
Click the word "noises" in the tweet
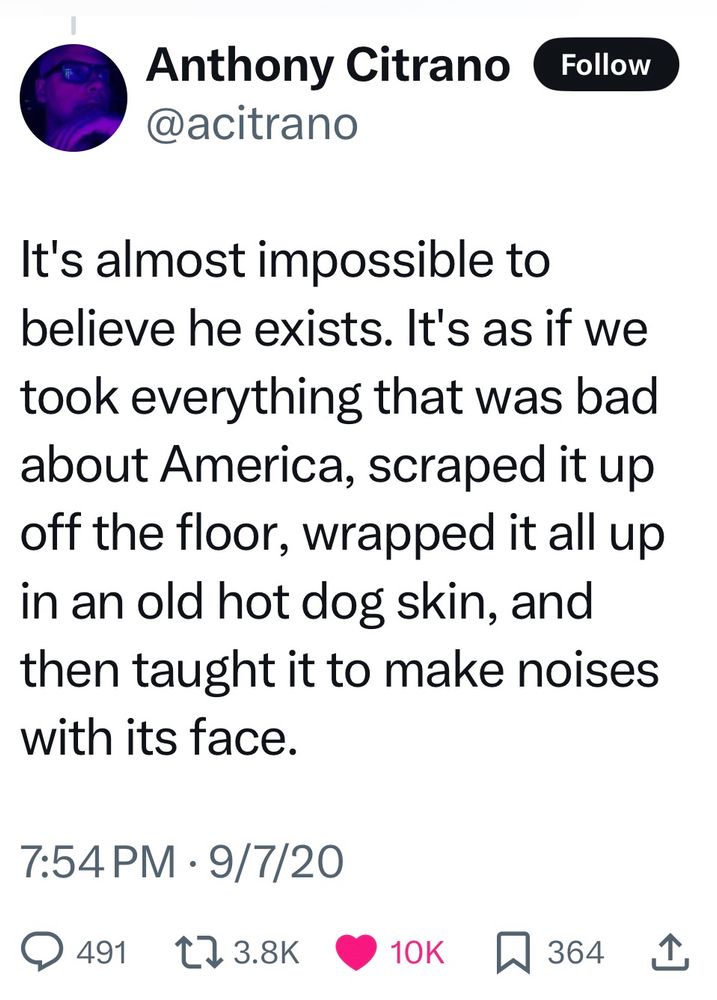point(593,671)
